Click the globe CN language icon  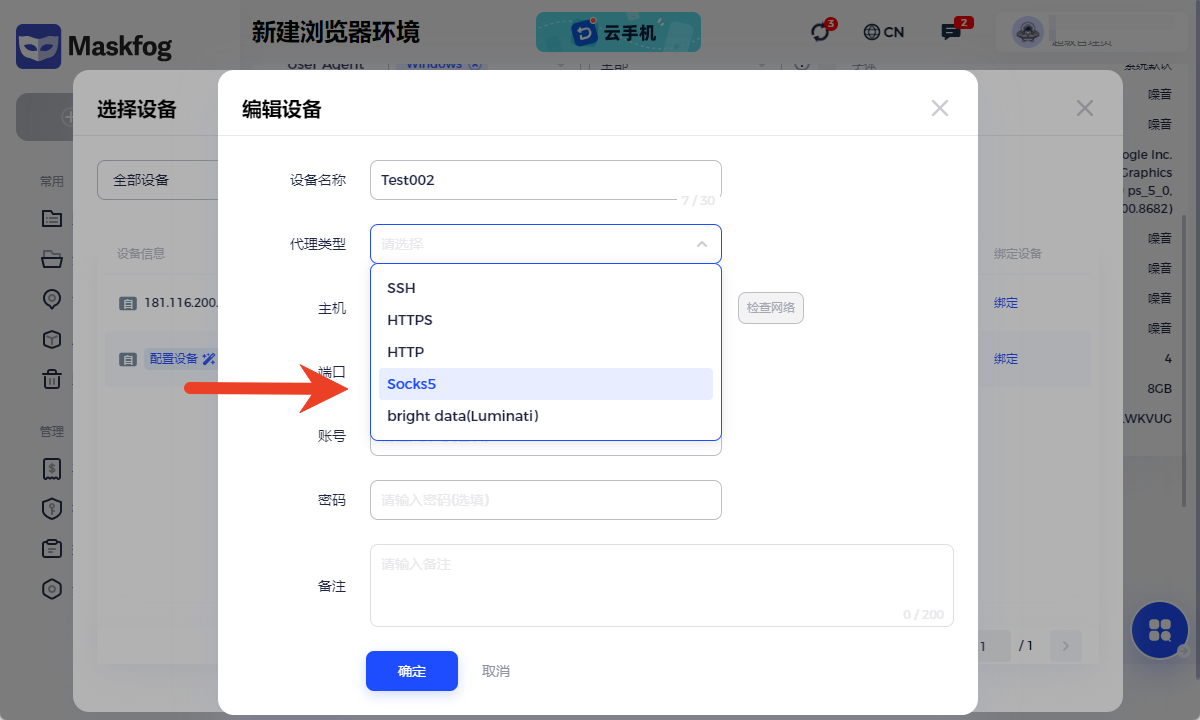(x=883, y=32)
